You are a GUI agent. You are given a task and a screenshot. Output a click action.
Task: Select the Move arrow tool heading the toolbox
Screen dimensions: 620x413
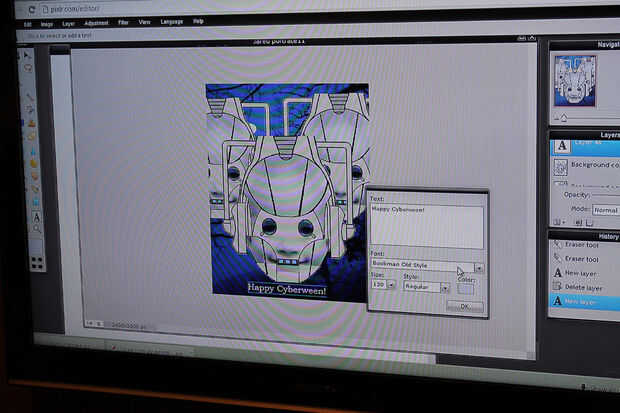click(26, 55)
